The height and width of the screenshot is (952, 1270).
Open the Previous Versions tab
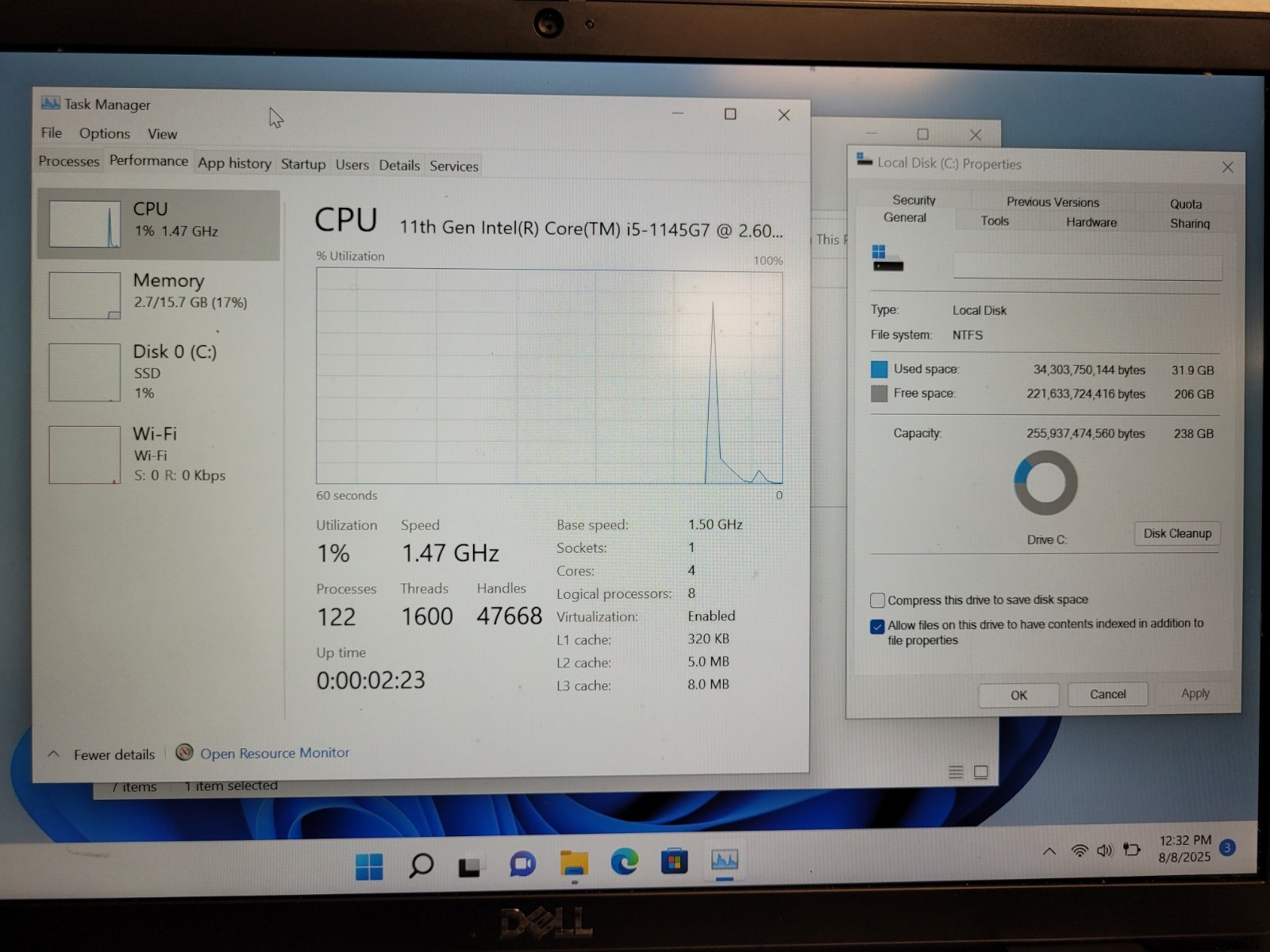(1053, 202)
